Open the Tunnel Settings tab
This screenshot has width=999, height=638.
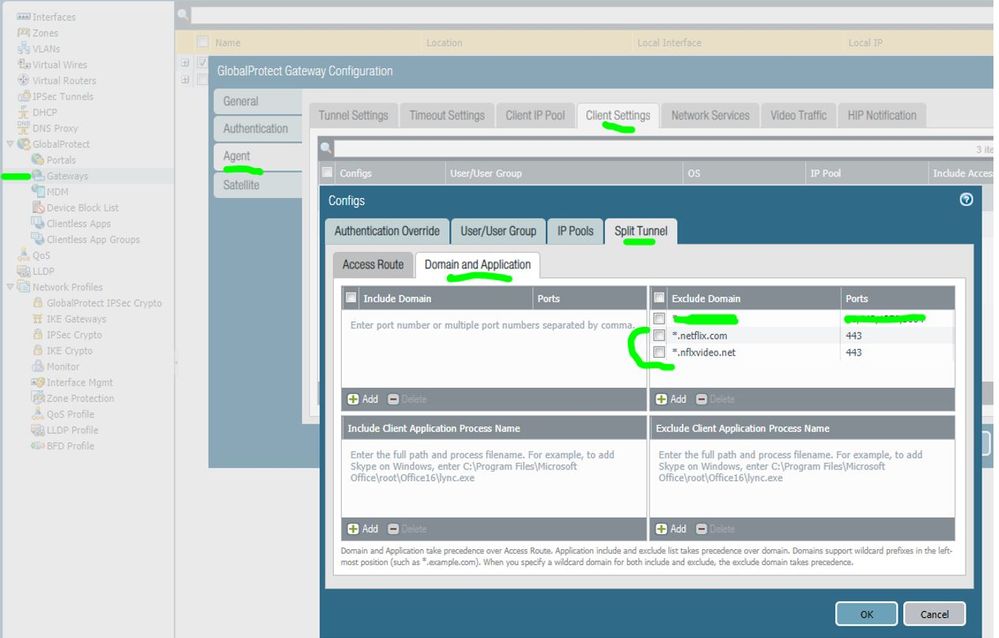coord(353,115)
